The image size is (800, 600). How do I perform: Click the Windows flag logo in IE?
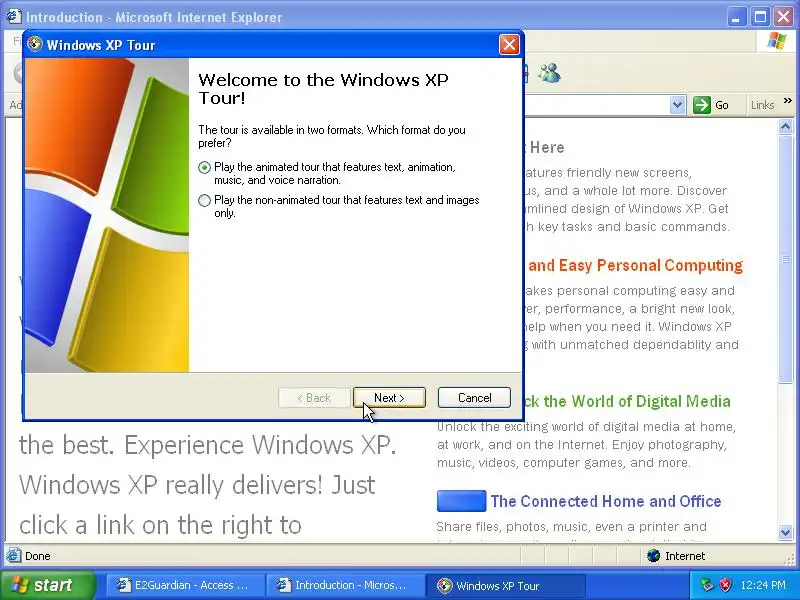tap(777, 41)
